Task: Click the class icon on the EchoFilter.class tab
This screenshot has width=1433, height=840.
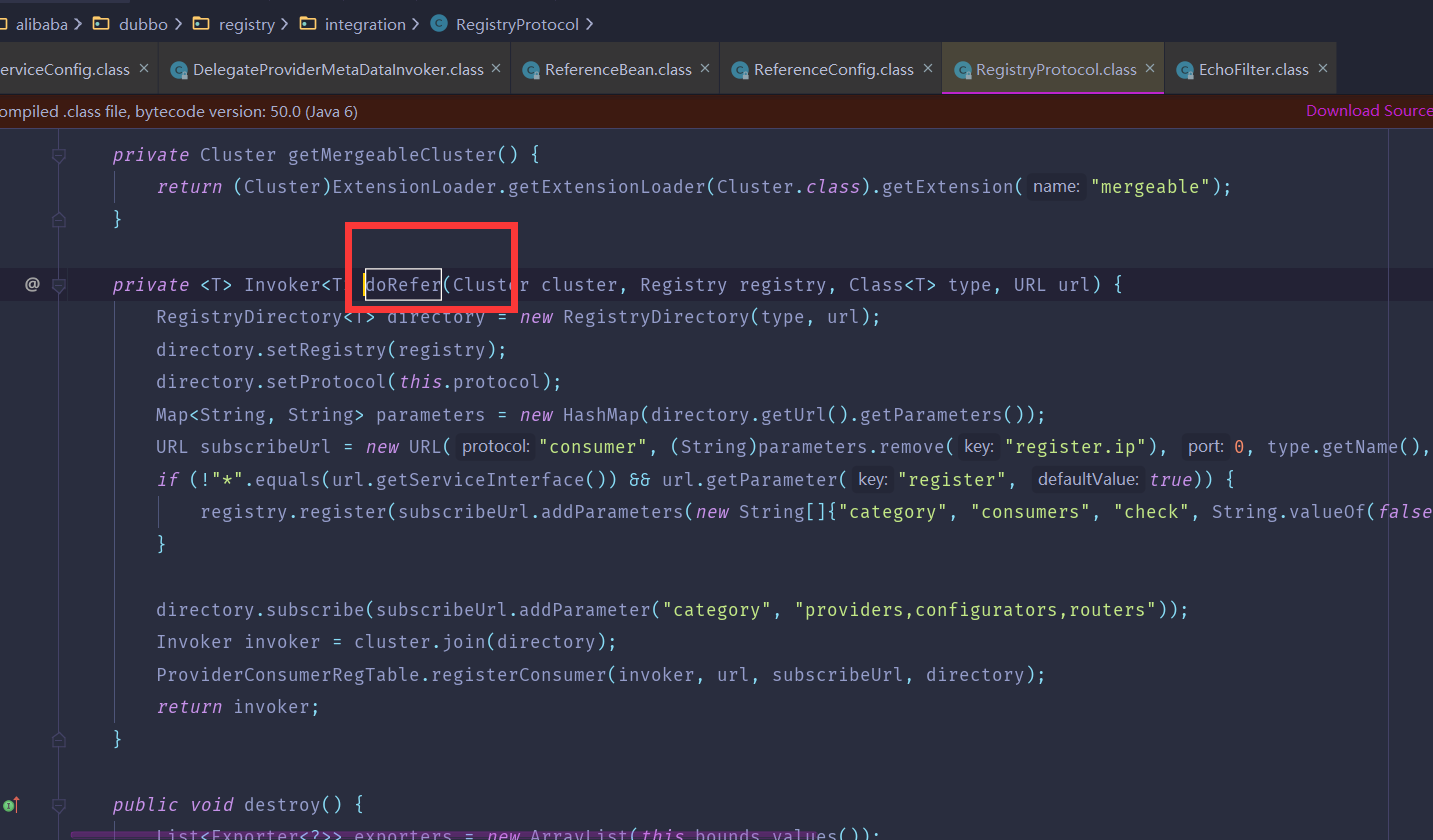Action: click(1185, 70)
